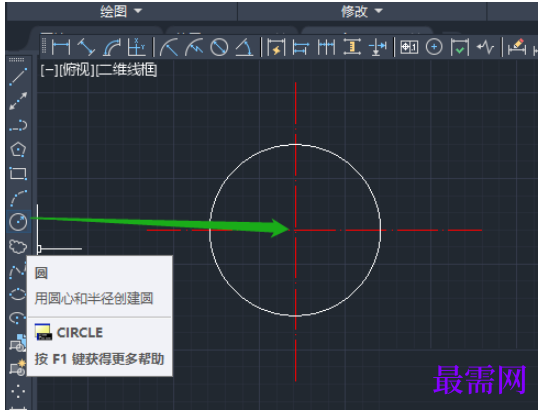Activate the Aligned dimension tool

[x=86, y=47]
